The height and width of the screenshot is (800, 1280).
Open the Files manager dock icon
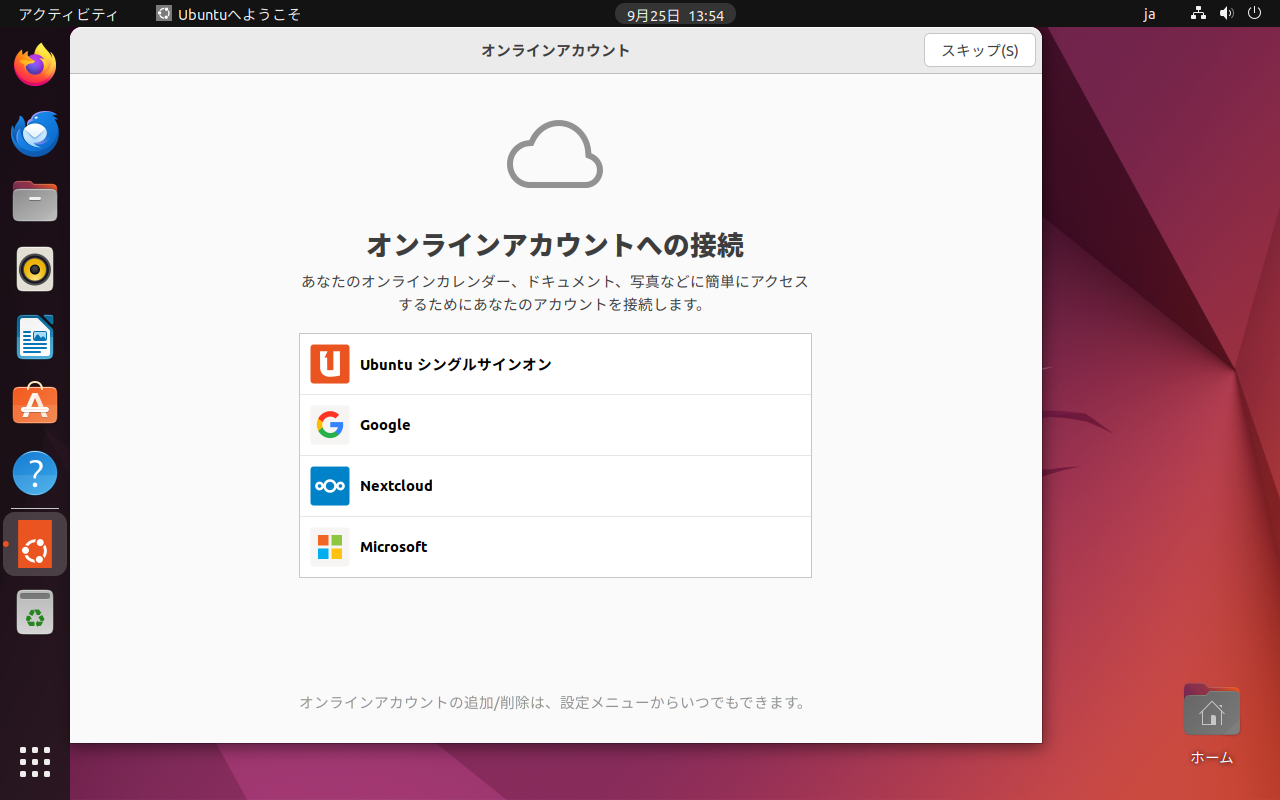click(x=35, y=201)
